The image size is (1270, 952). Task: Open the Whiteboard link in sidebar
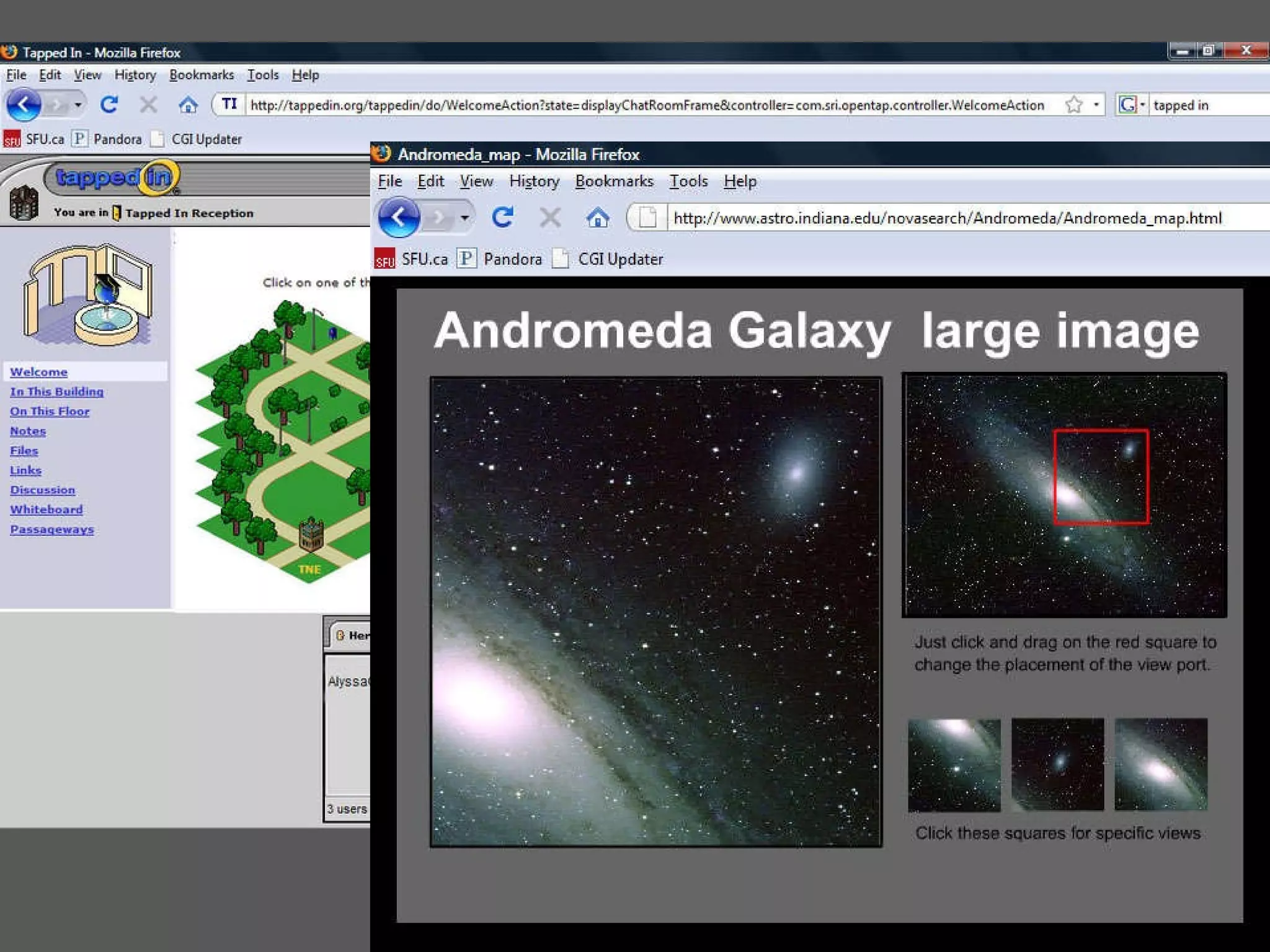tap(47, 509)
